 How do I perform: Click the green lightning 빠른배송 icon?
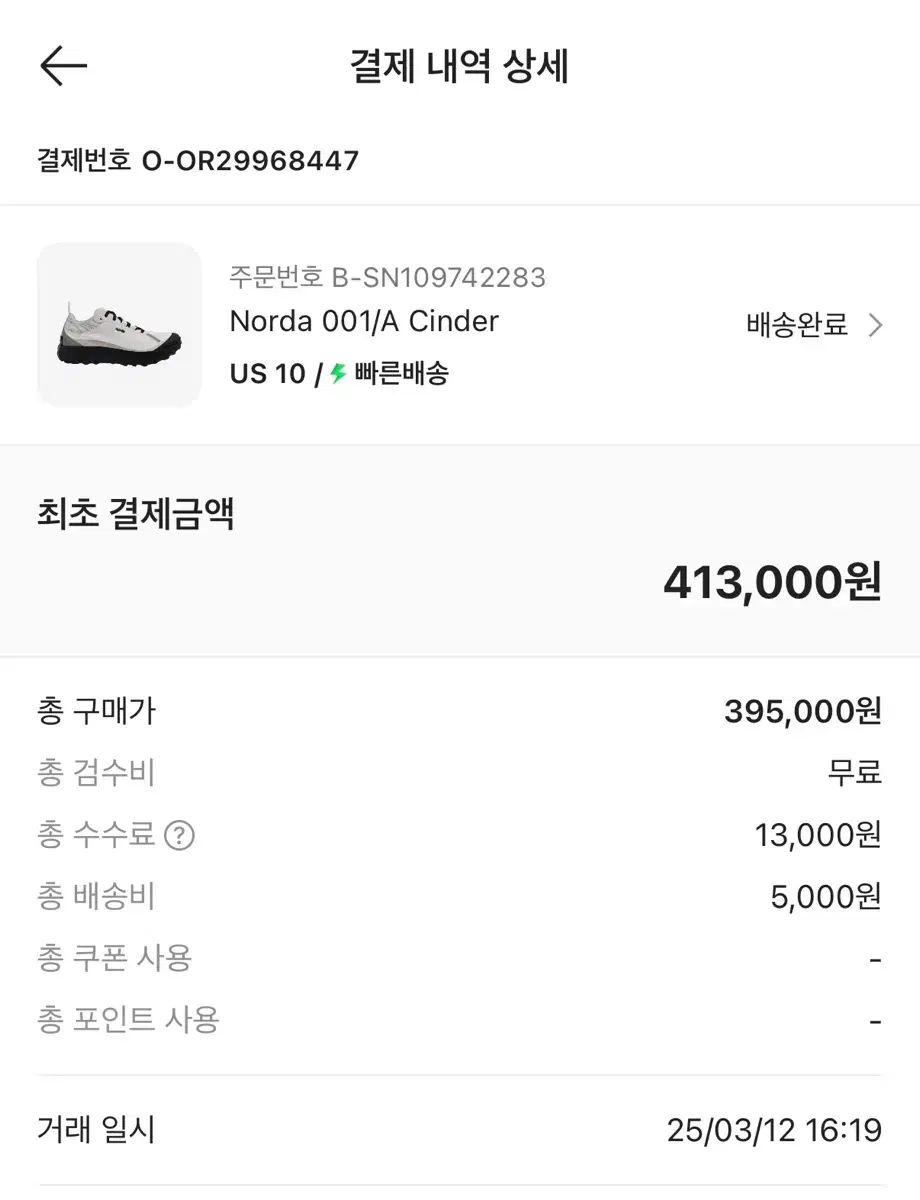pos(338,374)
